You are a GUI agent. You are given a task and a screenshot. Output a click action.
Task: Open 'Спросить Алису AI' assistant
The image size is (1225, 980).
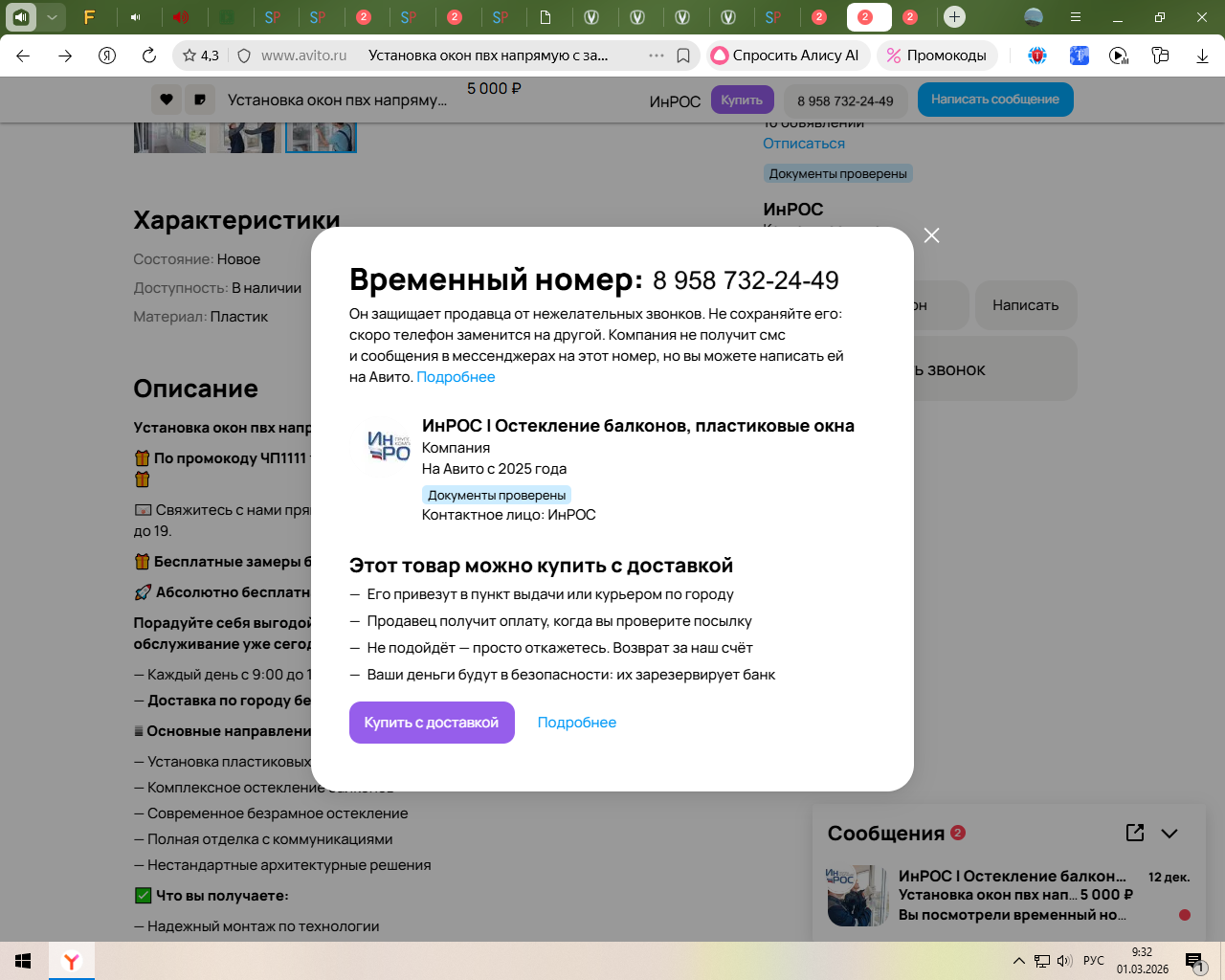(789, 56)
